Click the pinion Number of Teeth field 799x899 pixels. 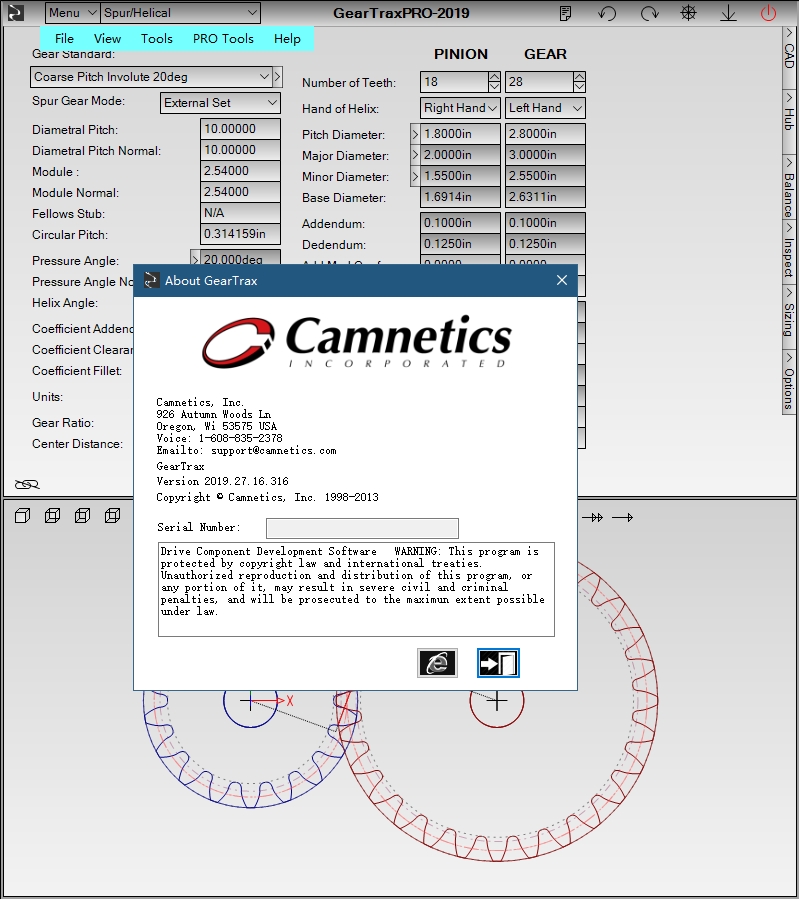coord(454,82)
